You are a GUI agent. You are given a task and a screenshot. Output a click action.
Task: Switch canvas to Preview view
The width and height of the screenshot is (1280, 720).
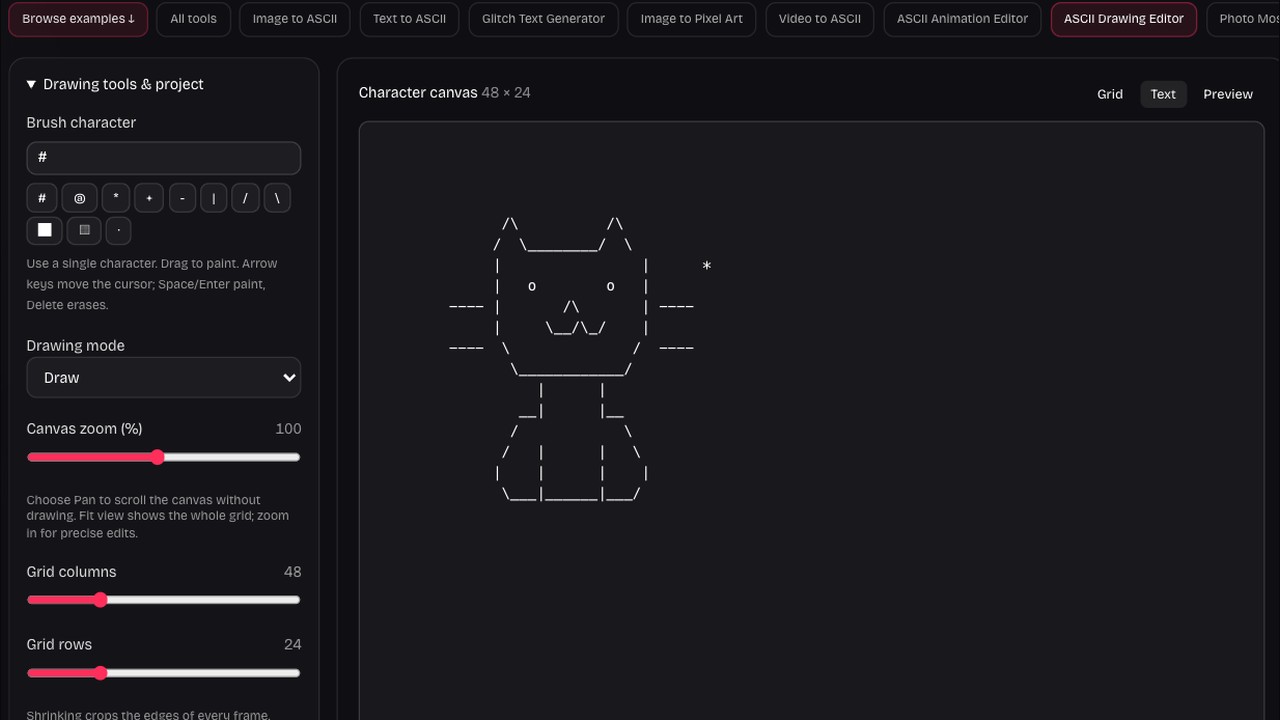click(1228, 94)
